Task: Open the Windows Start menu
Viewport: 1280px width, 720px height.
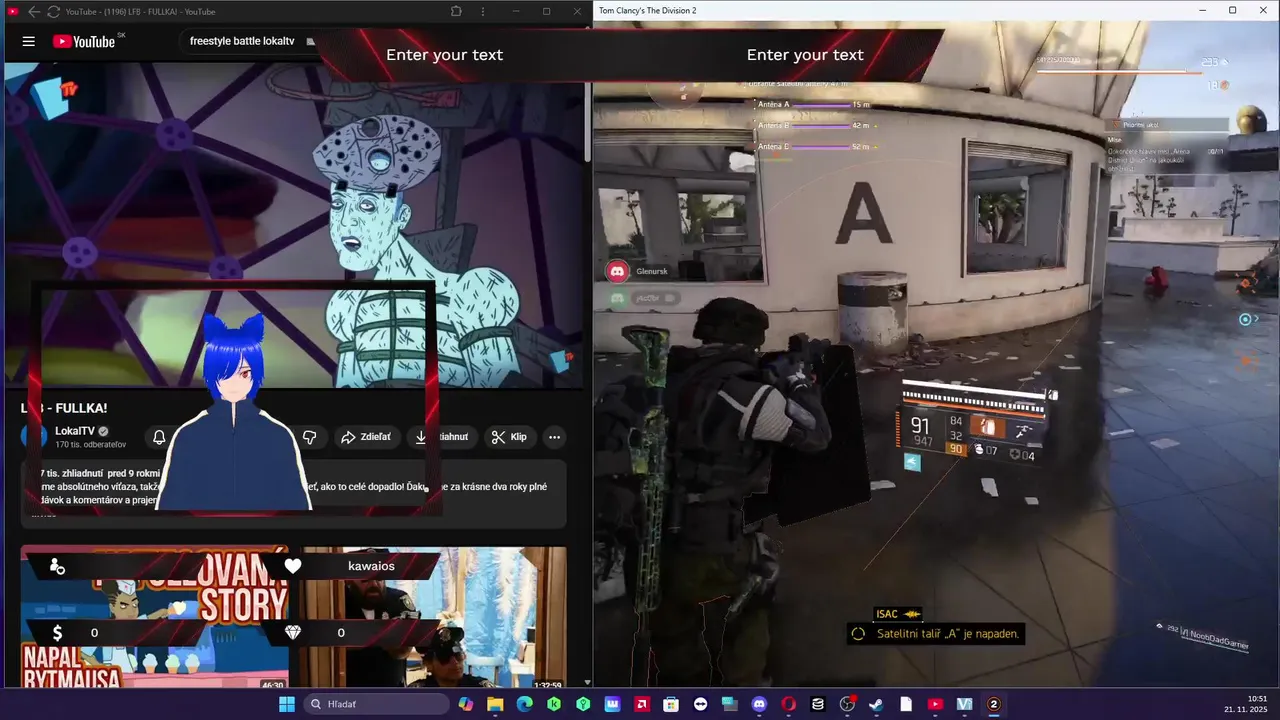Action: (x=286, y=704)
